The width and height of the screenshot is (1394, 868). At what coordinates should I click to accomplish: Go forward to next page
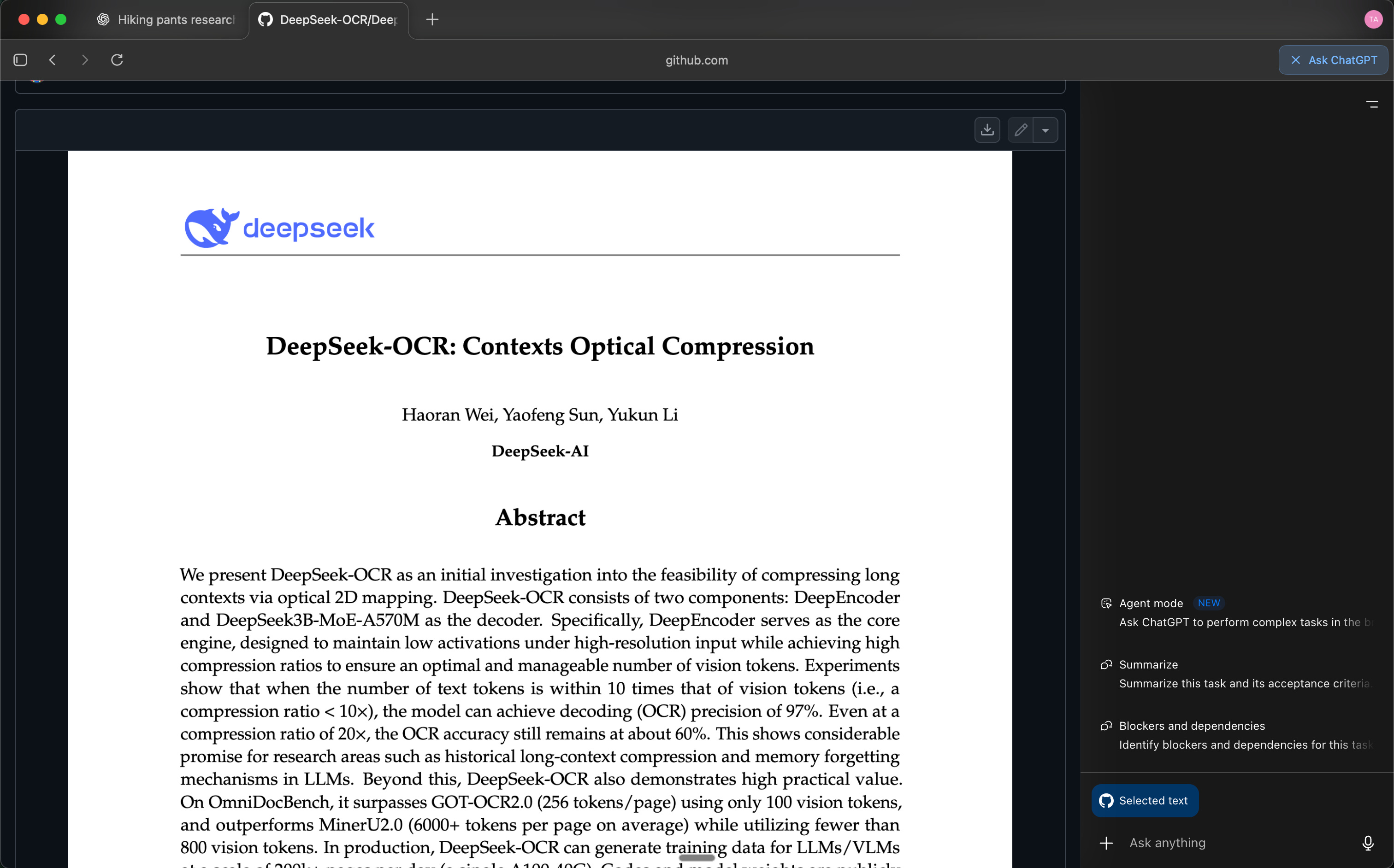(85, 60)
